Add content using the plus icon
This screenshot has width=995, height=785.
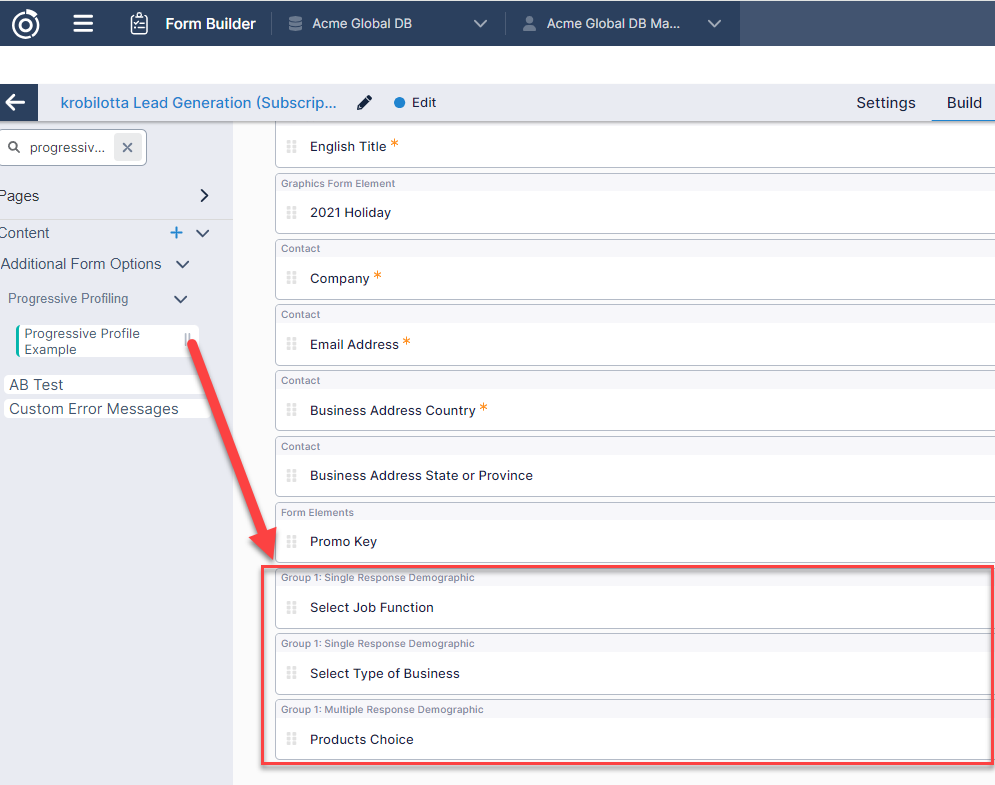177,233
